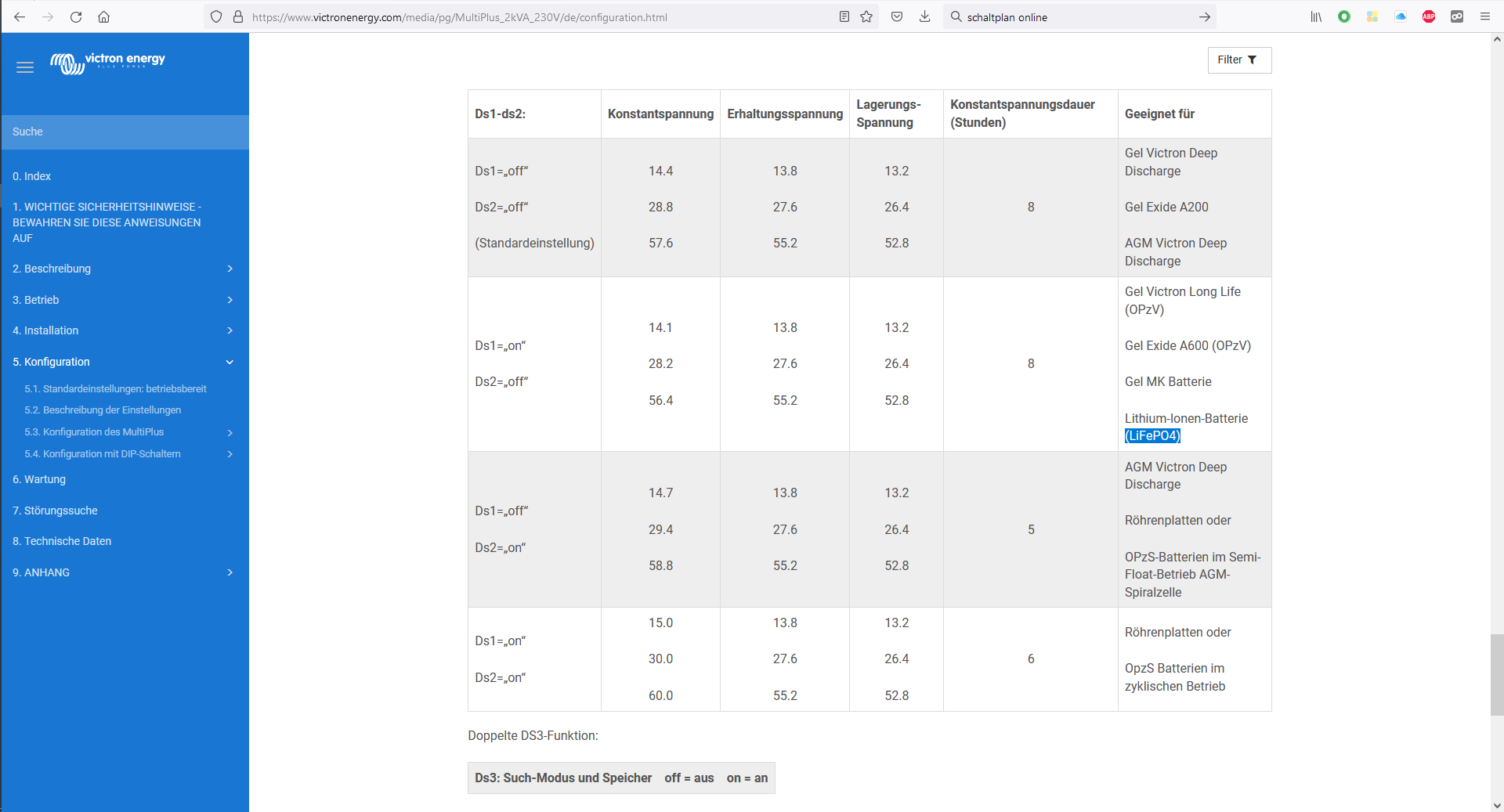Bookmark this page with the star
Viewport: 1504px width, 812px height.
[x=866, y=16]
